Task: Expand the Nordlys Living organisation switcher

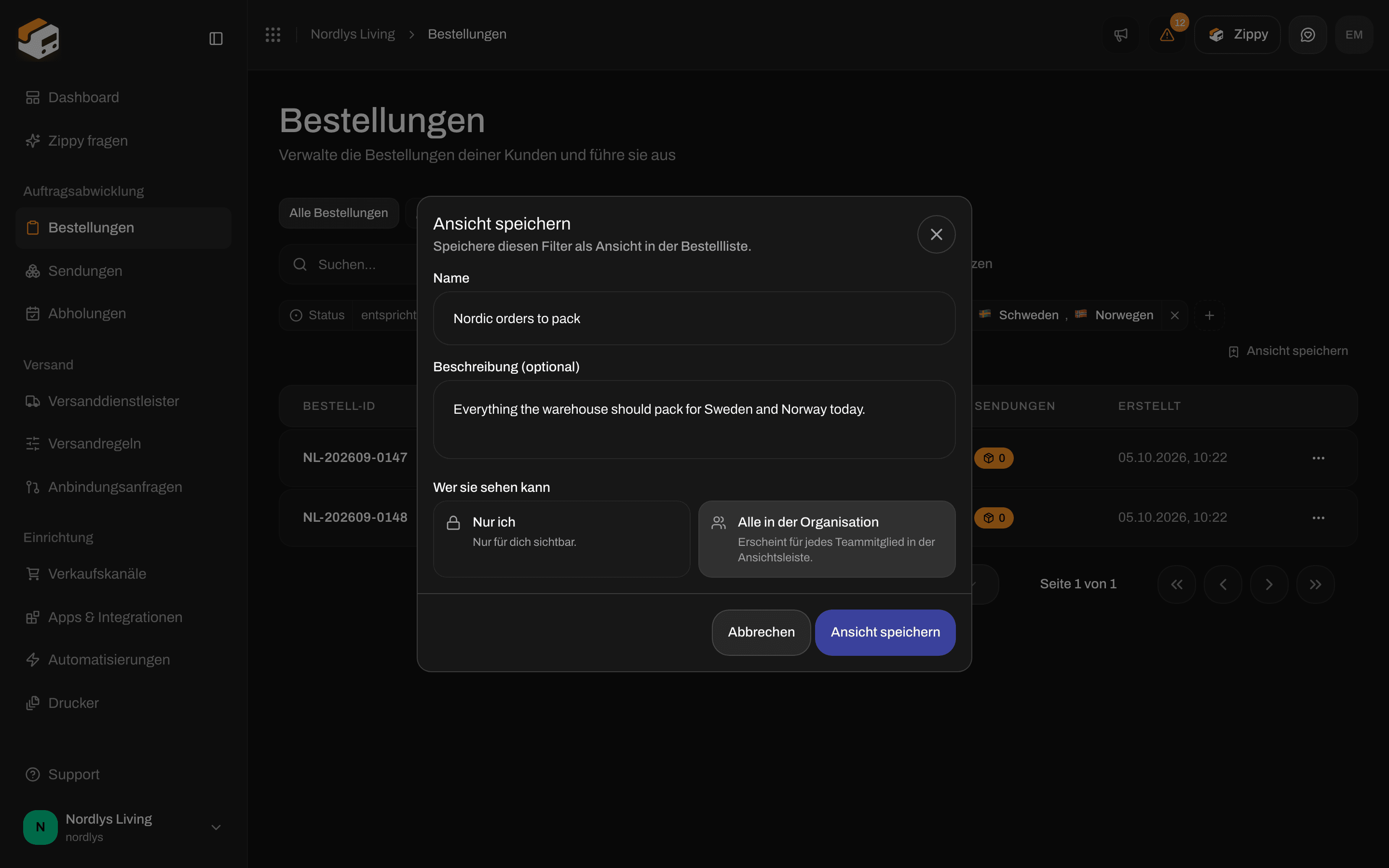Action: tap(123, 827)
